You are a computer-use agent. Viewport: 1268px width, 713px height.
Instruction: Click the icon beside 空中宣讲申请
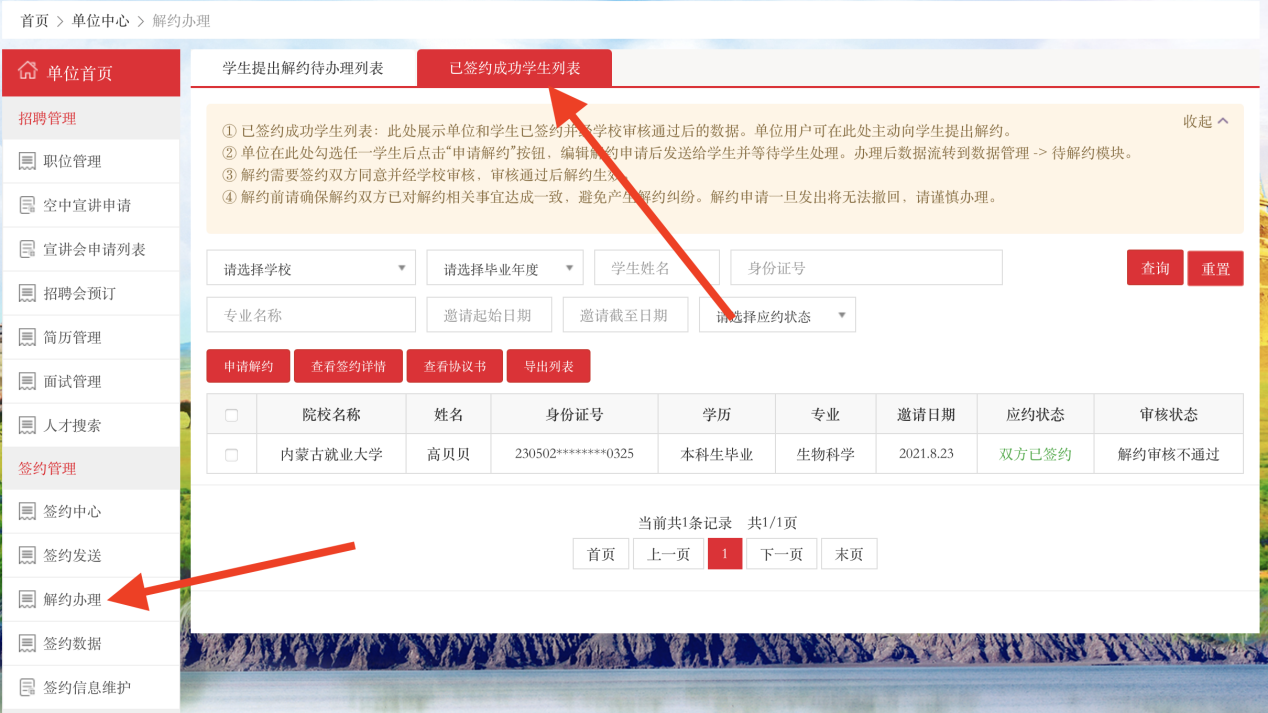tap(27, 205)
